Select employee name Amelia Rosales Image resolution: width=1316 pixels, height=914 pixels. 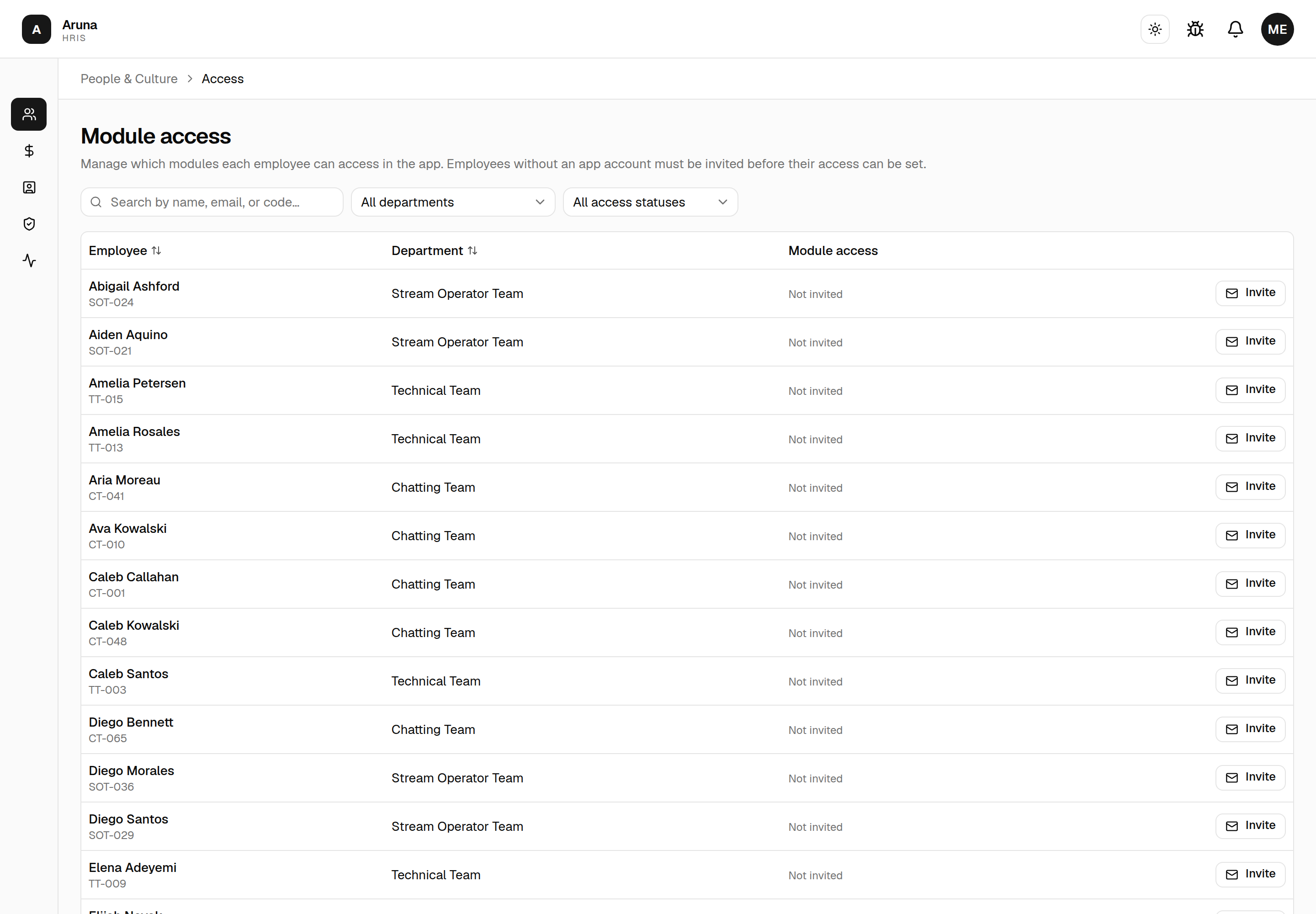tap(135, 432)
